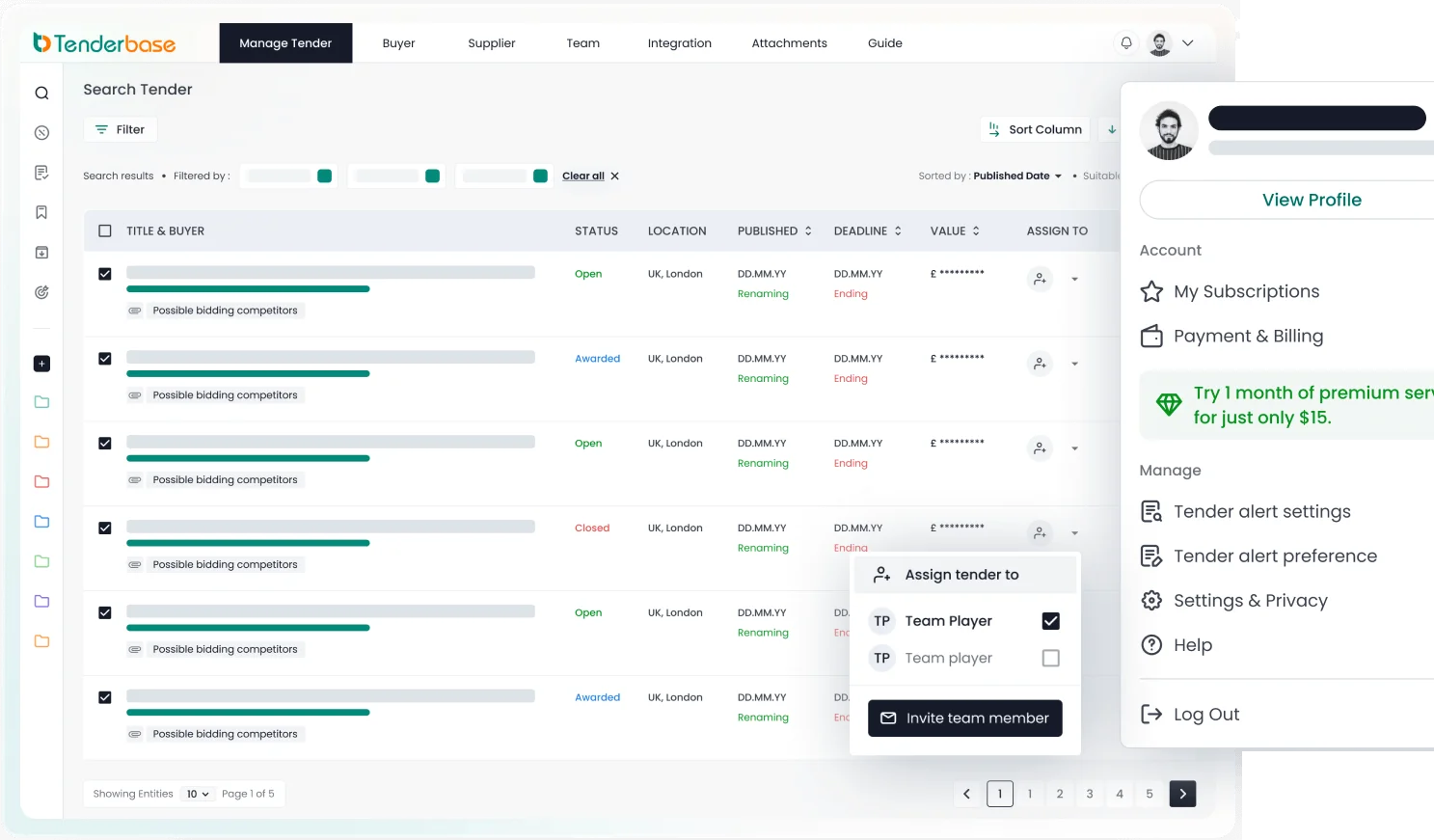
Task: Click the Clear all filters link
Action: pyautogui.click(x=583, y=176)
